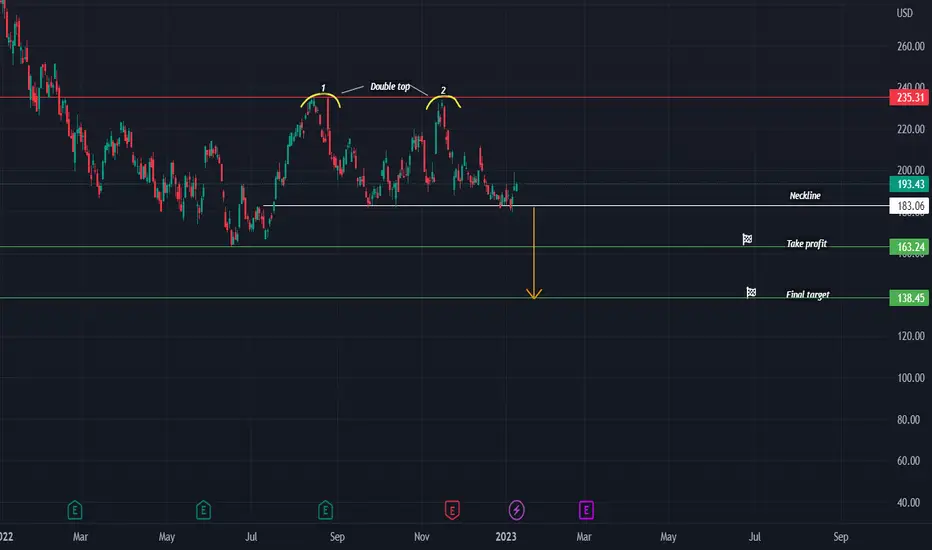The height and width of the screenshot is (550, 932).
Task: Select the 'Final target' text label
Action: (808, 294)
